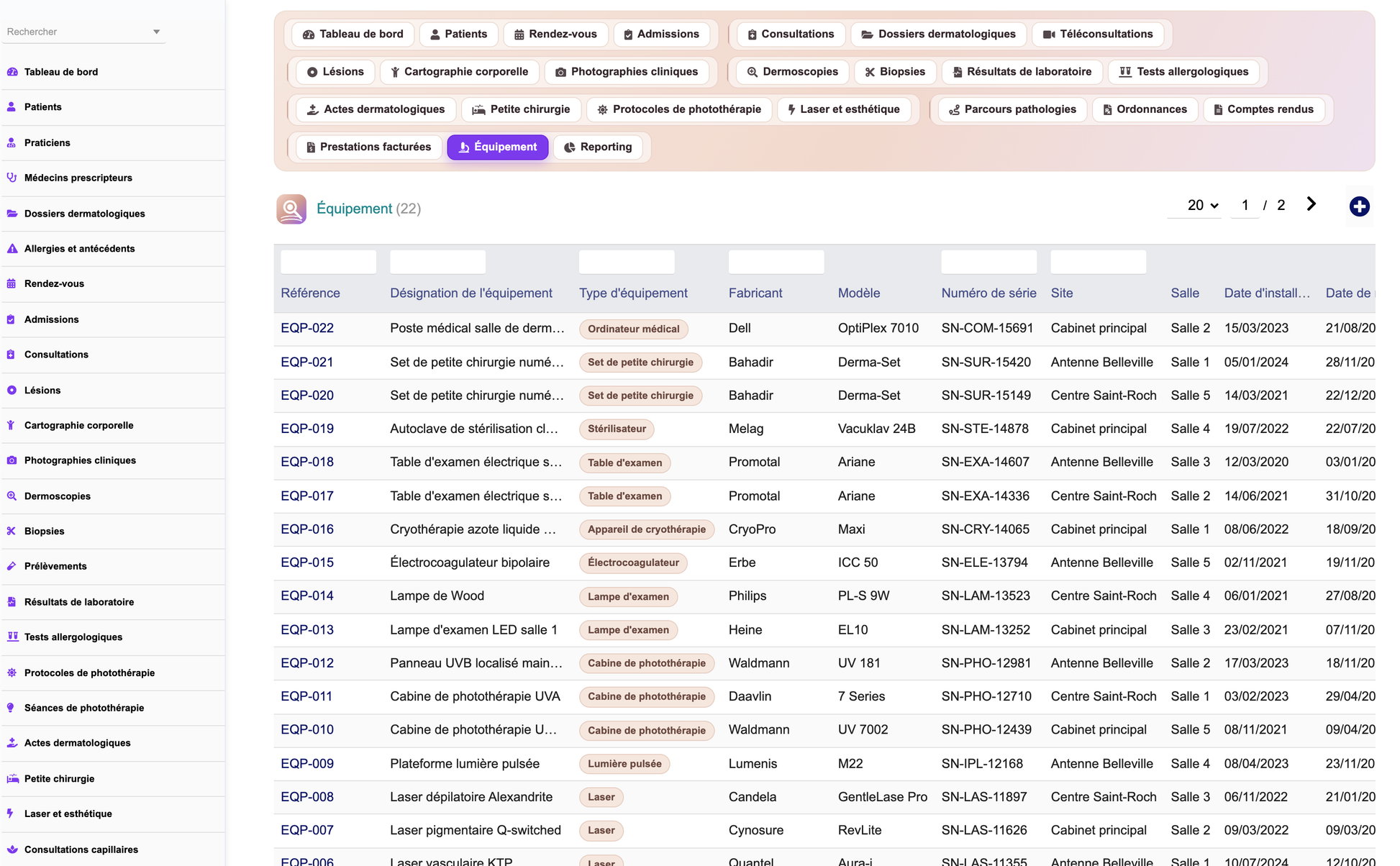This screenshot has height=866, width=1400.
Task: Click the Sort by Modèle column header
Action: pyautogui.click(x=859, y=293)
